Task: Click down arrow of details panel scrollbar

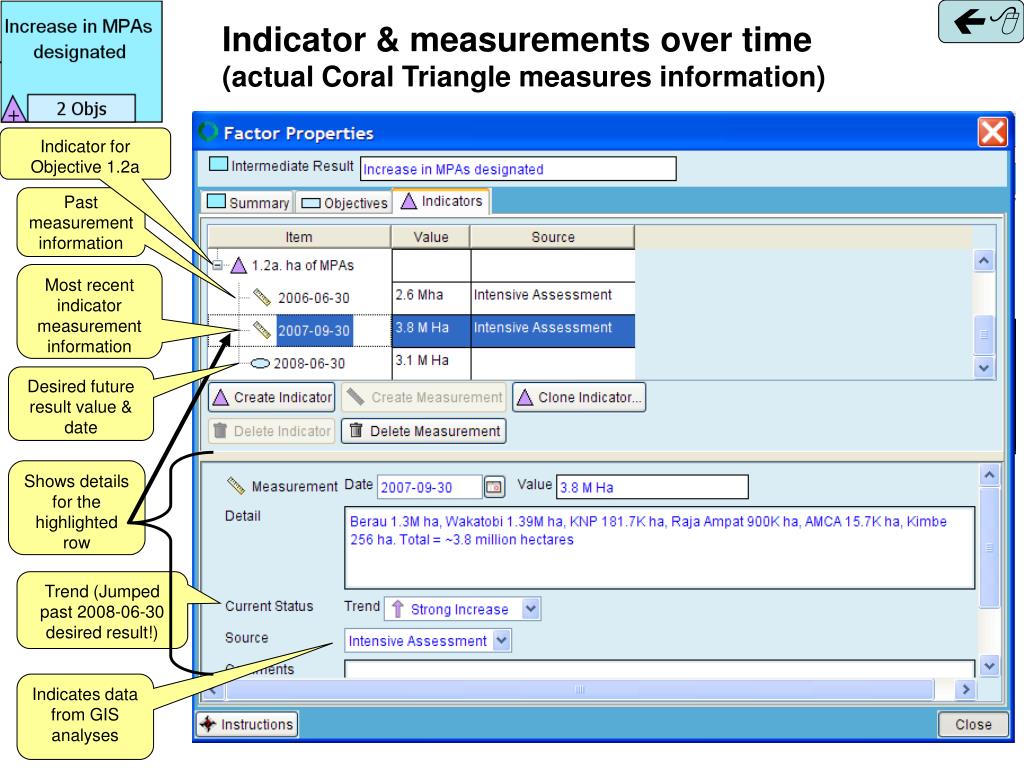Action: pyautogui.click(x=989, y=666)
